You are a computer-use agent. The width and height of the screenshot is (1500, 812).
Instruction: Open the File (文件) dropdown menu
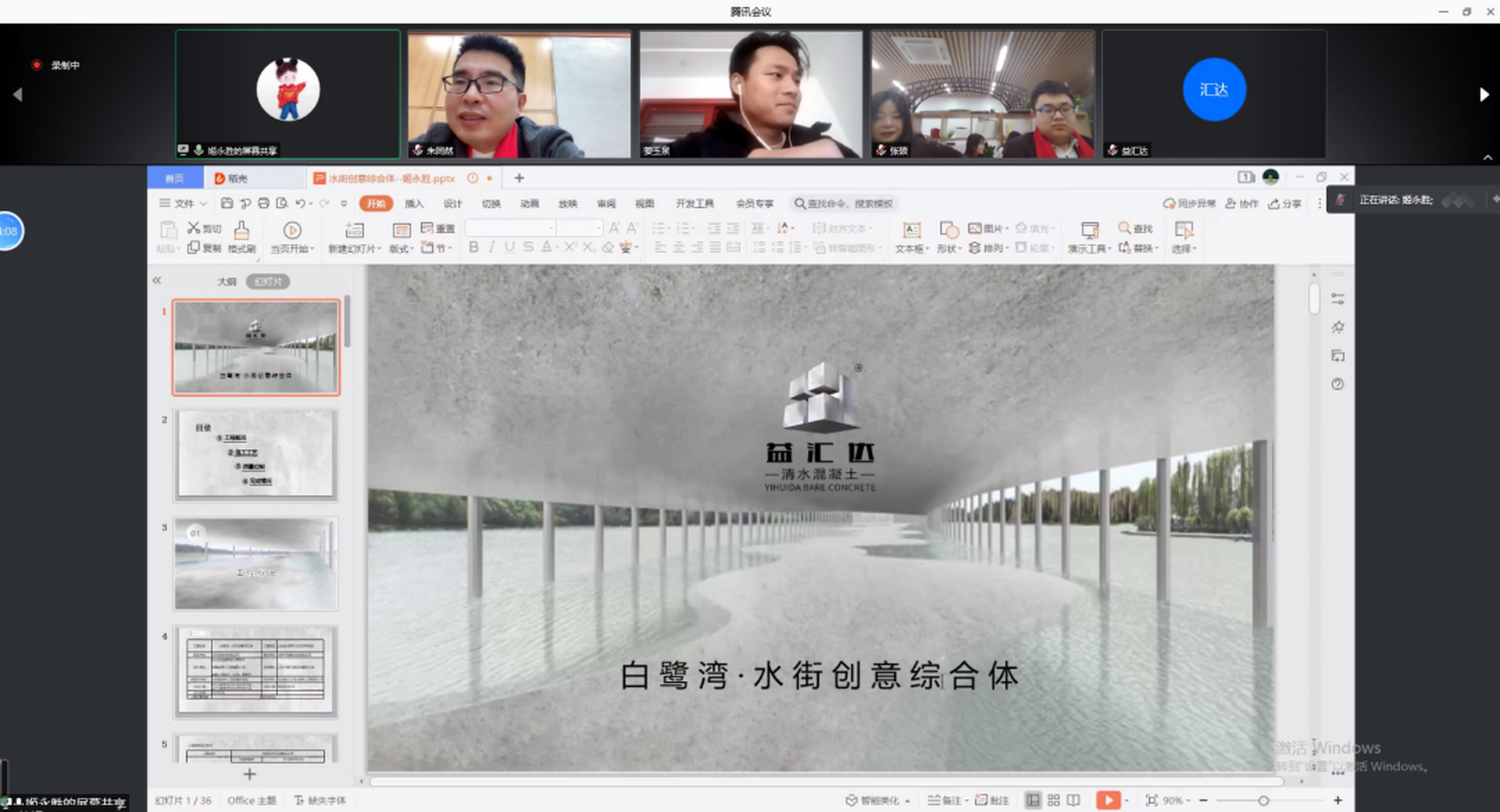click(183, 203)
